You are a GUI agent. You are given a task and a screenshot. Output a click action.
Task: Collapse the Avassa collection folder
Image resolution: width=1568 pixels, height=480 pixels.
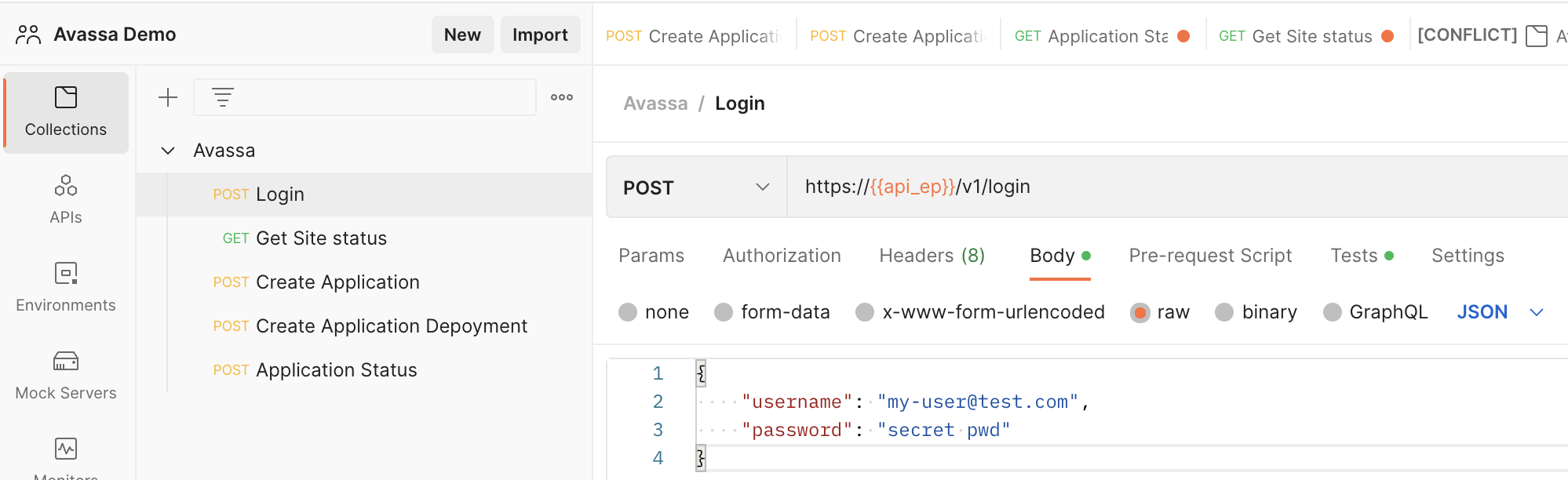pos(168,151)
